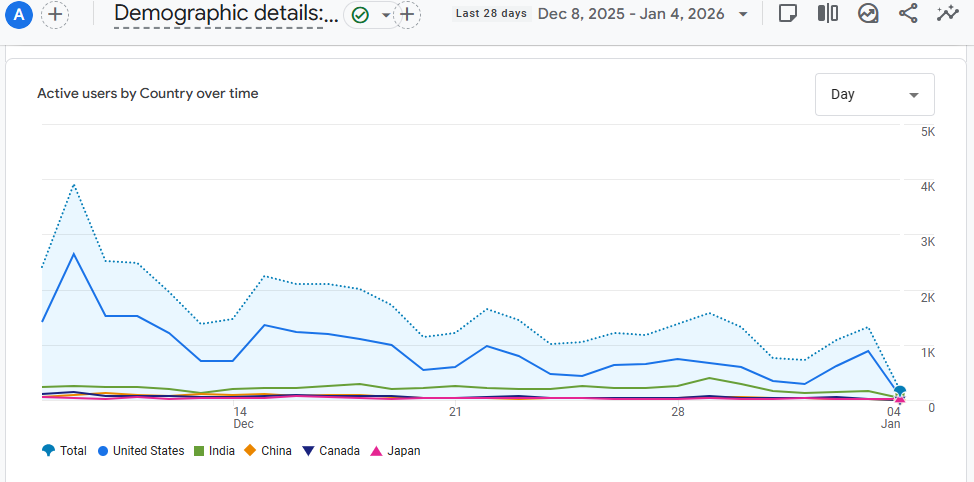The image size is (974, 482).
Task: Click the orange China legend diamond
Action: [x=251, y=451]
